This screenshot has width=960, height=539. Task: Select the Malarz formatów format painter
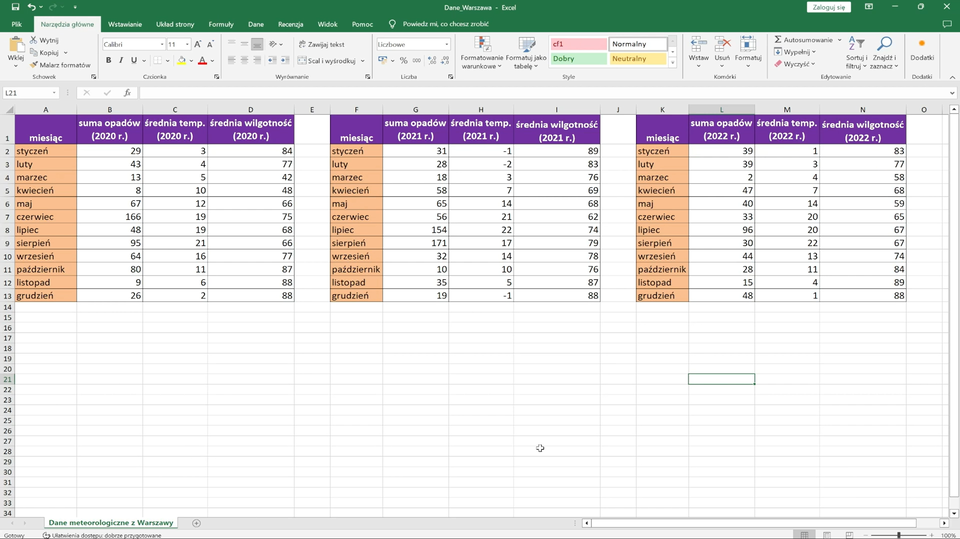coord(62,65)
